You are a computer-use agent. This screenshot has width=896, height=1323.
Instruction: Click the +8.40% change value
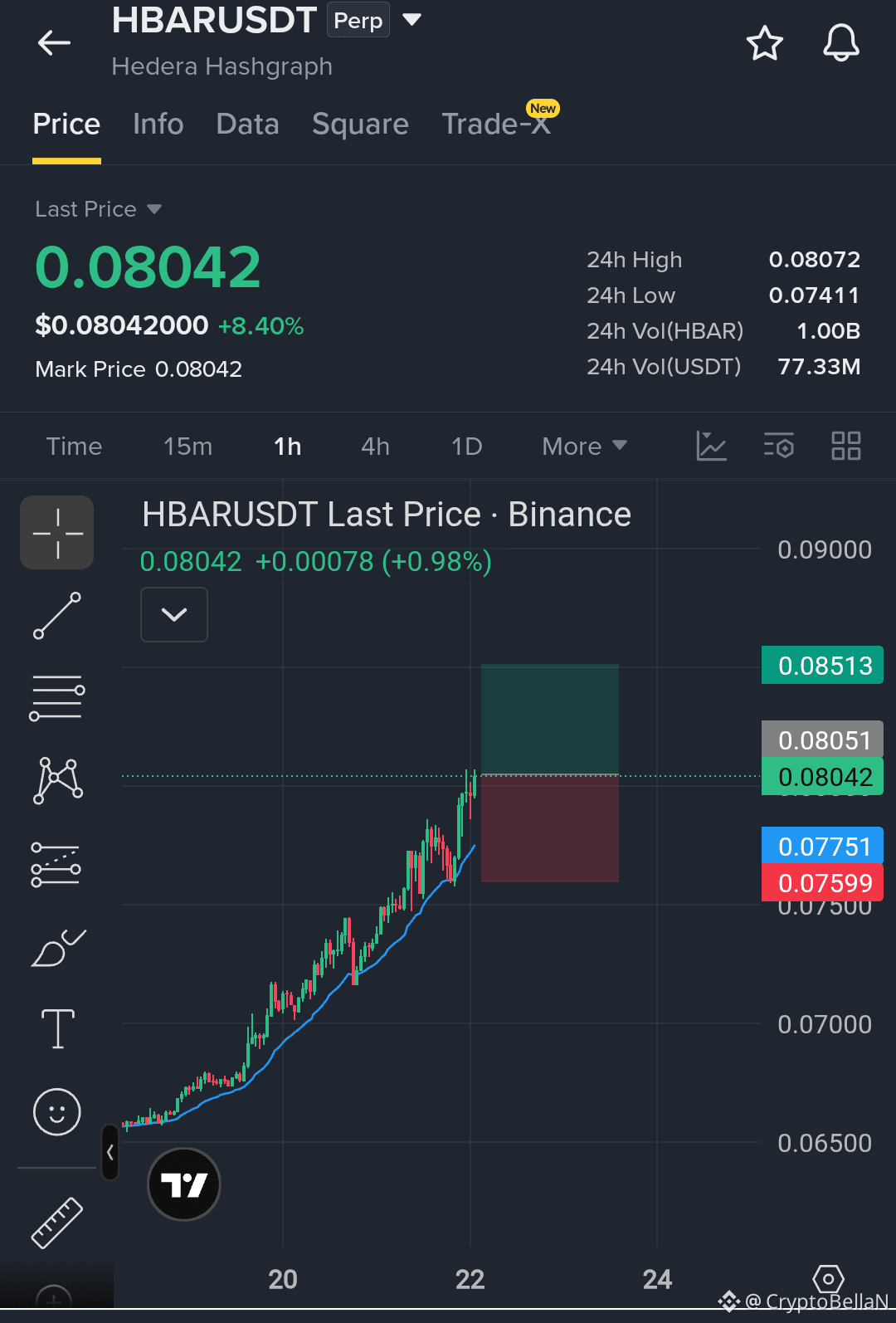261,326
